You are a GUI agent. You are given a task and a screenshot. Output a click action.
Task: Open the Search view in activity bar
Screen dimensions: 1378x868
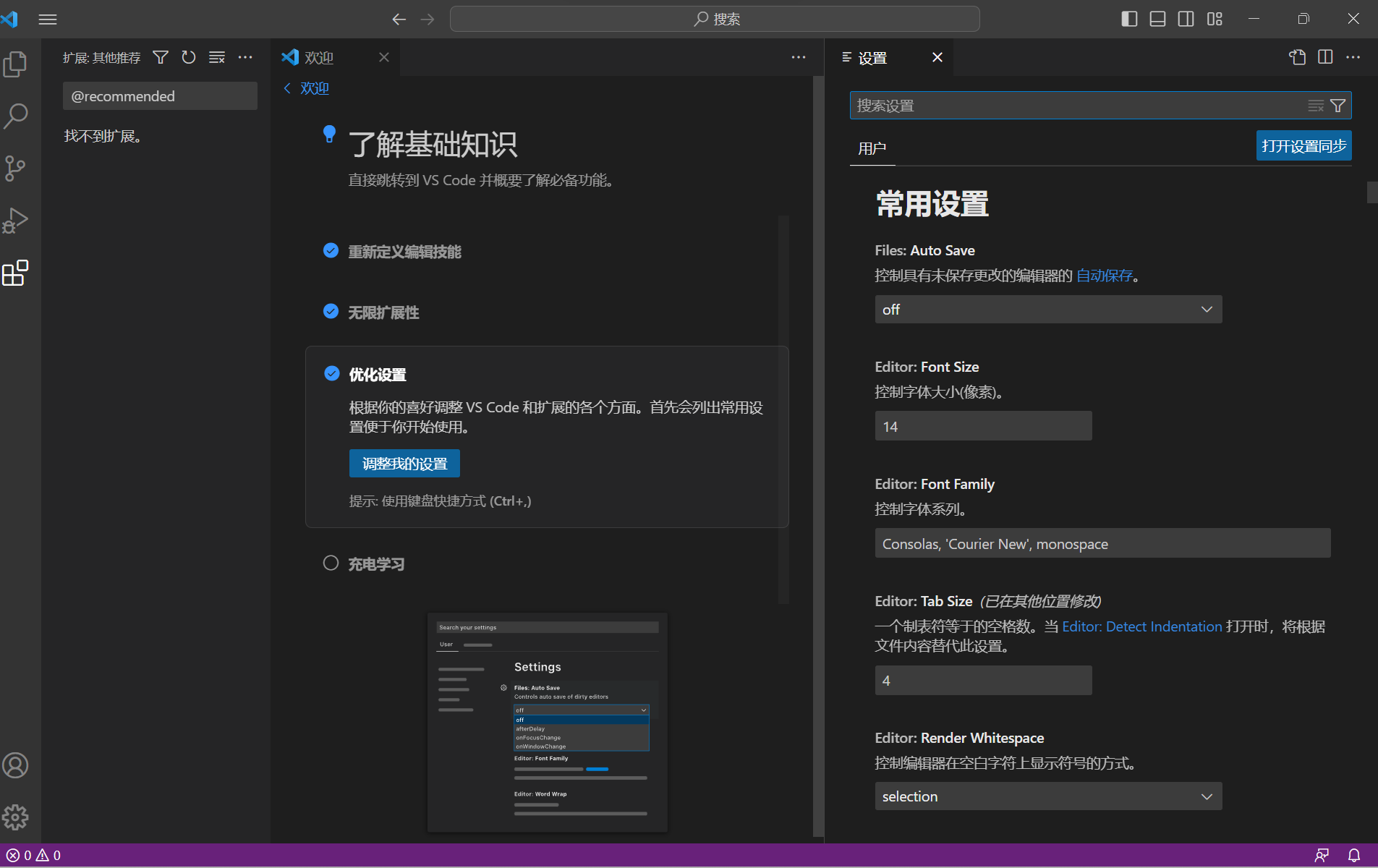click(15, 116)
